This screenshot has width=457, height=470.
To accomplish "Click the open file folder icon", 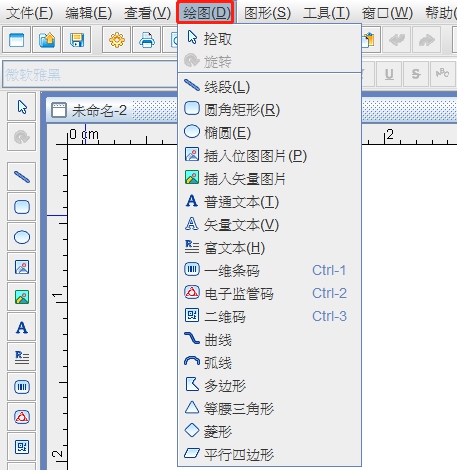I will click(x=47, y=40).
